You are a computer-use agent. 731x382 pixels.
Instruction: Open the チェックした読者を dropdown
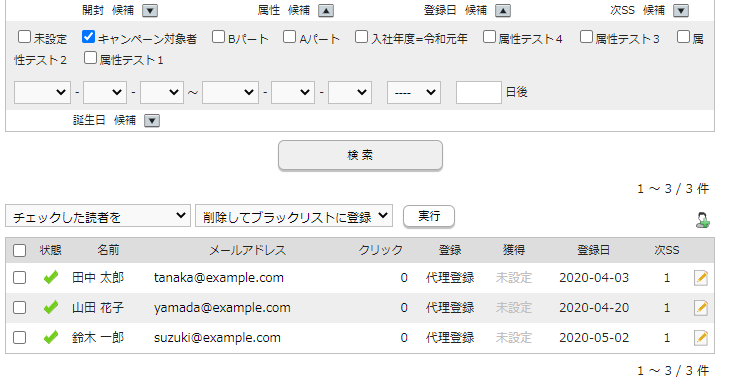coord(98,216)
